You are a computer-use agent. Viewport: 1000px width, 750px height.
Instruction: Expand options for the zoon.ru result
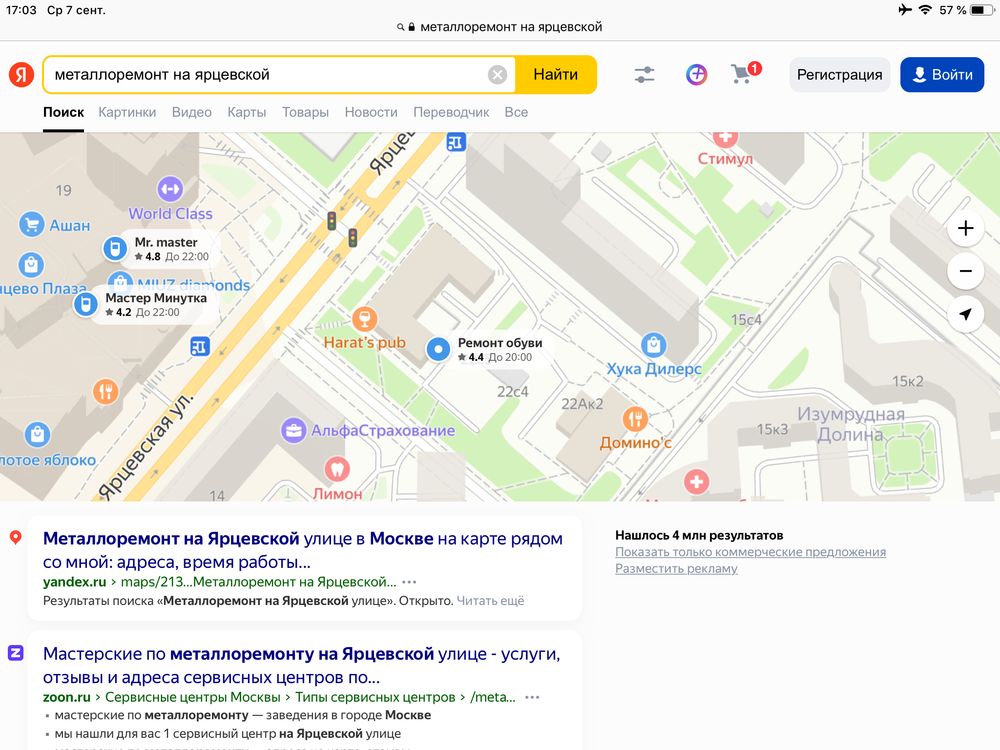click(x=532, y=697)
